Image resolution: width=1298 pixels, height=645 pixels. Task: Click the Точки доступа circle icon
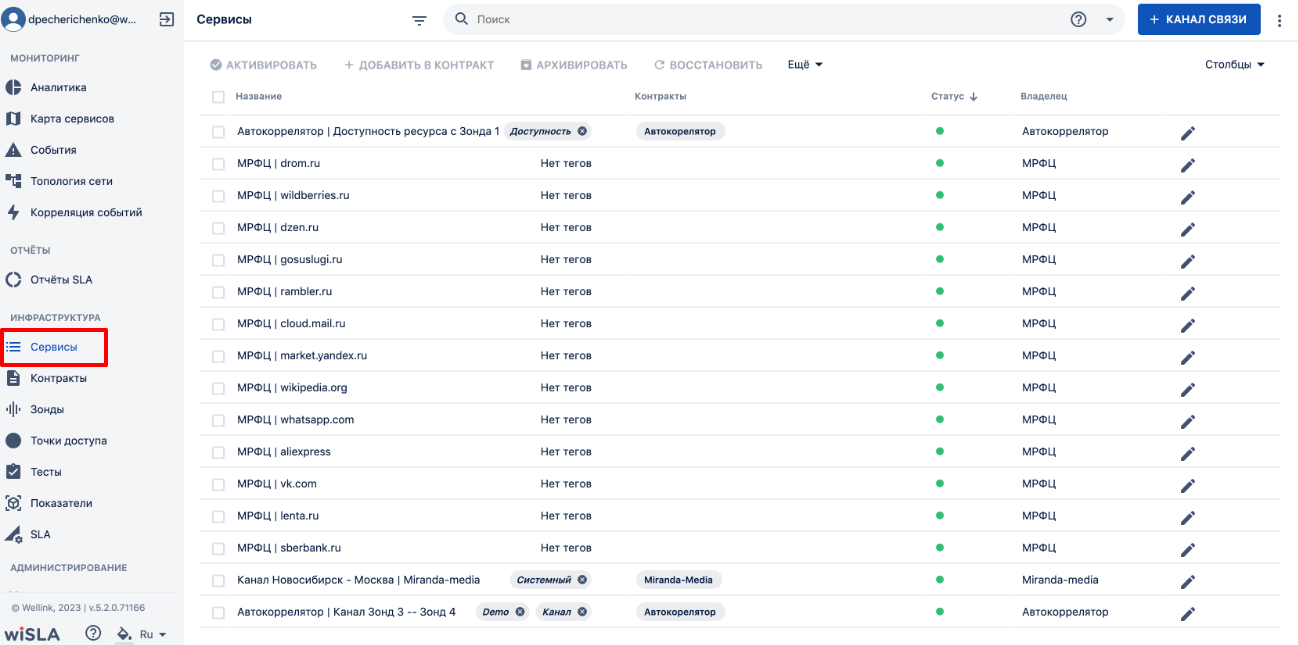(x=13, y=440)
